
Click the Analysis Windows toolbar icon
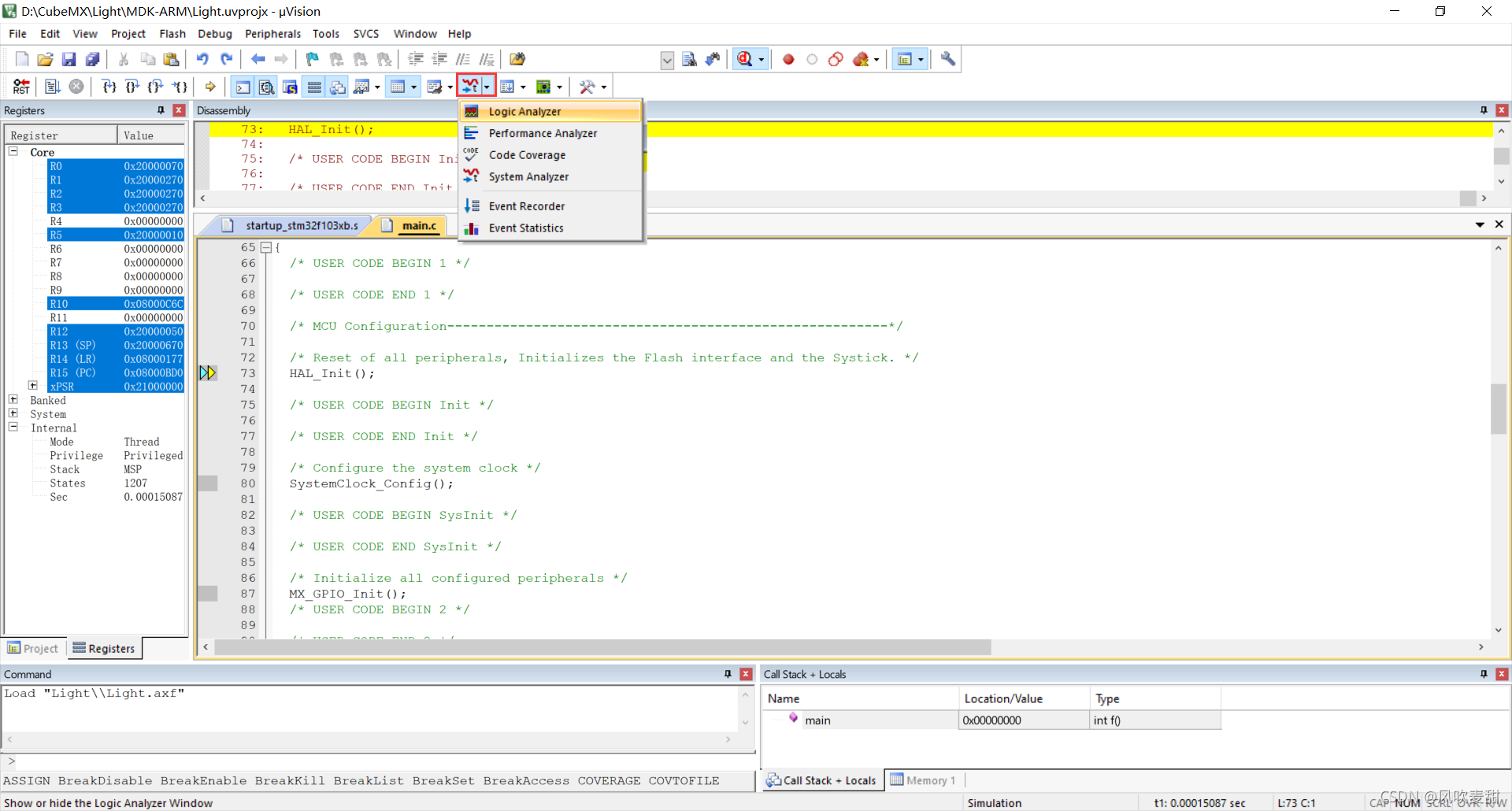[470, 87]
